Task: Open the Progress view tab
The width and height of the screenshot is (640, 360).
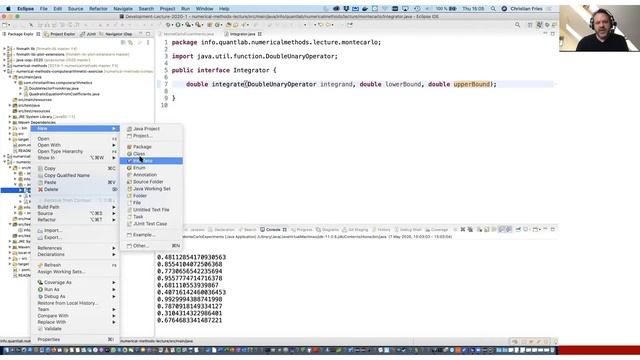Action: click(302, 230)
